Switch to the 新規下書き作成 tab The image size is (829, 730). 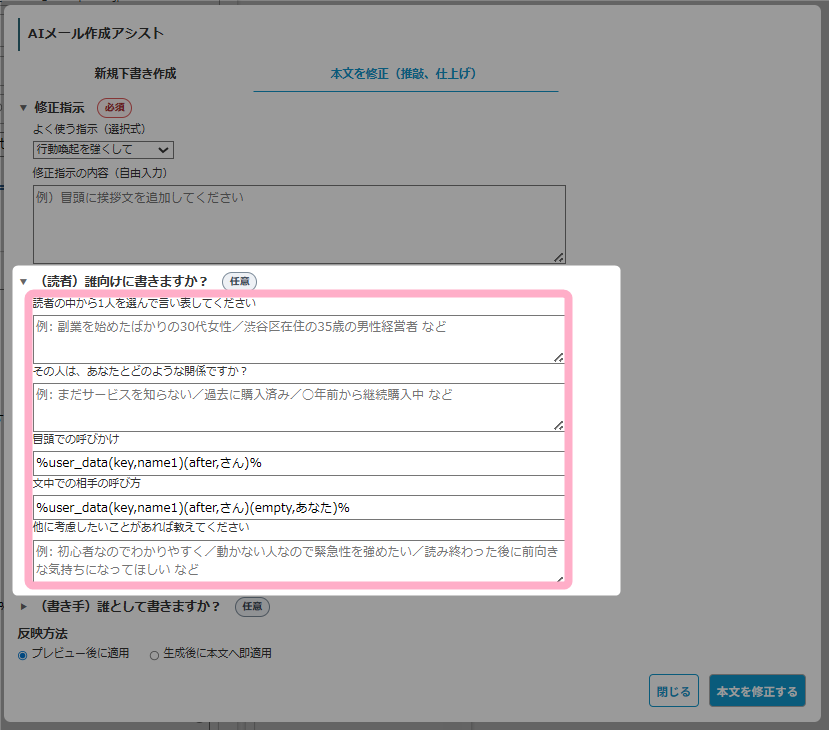click(135, 73)
